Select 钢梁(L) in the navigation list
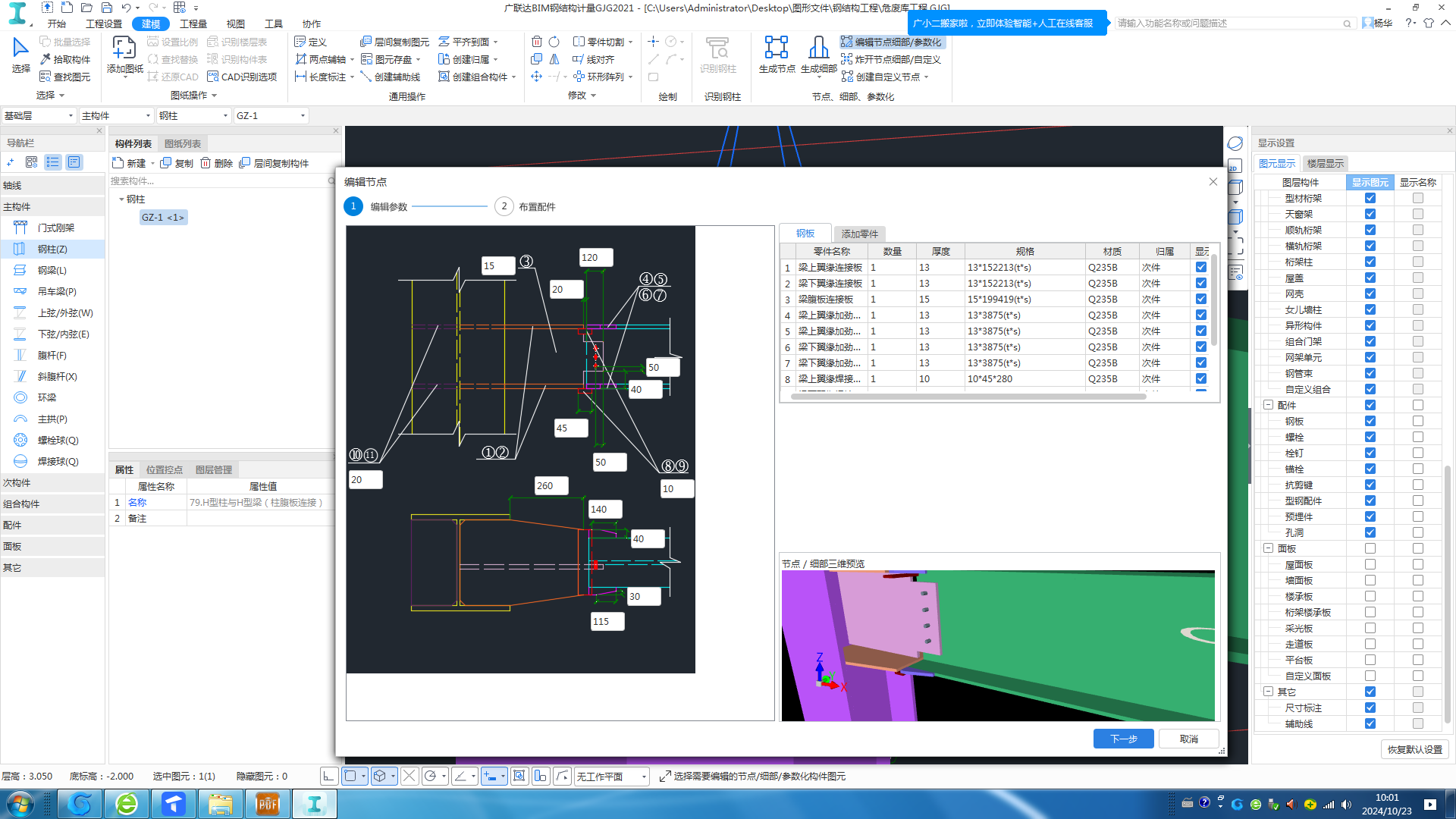Screen dimensions: 1456x819 [x=52, y=270]
